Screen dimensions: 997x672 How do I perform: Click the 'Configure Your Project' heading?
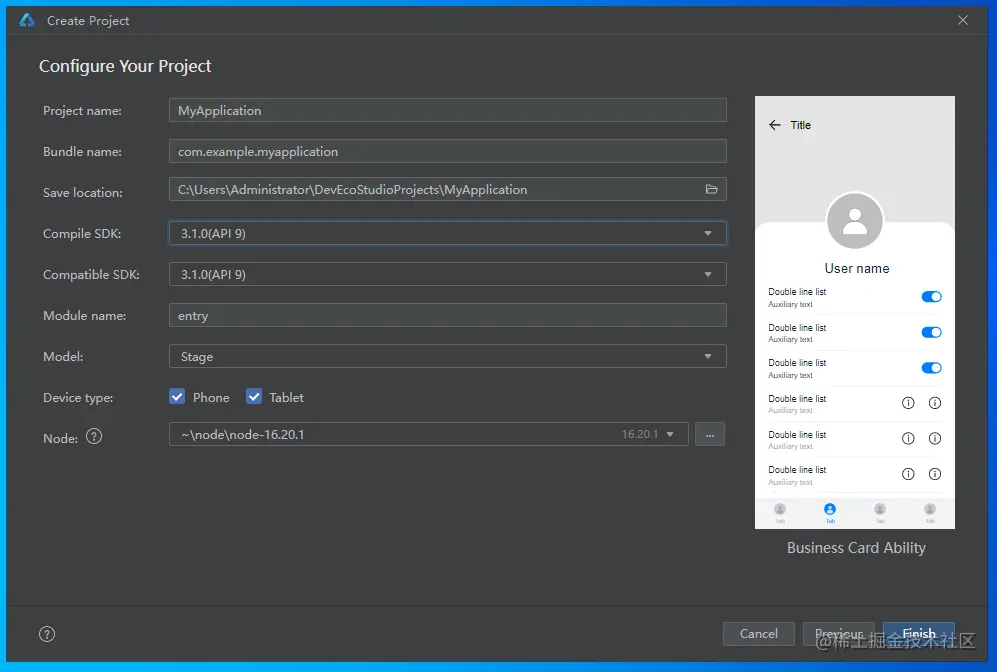coord(125,66)
